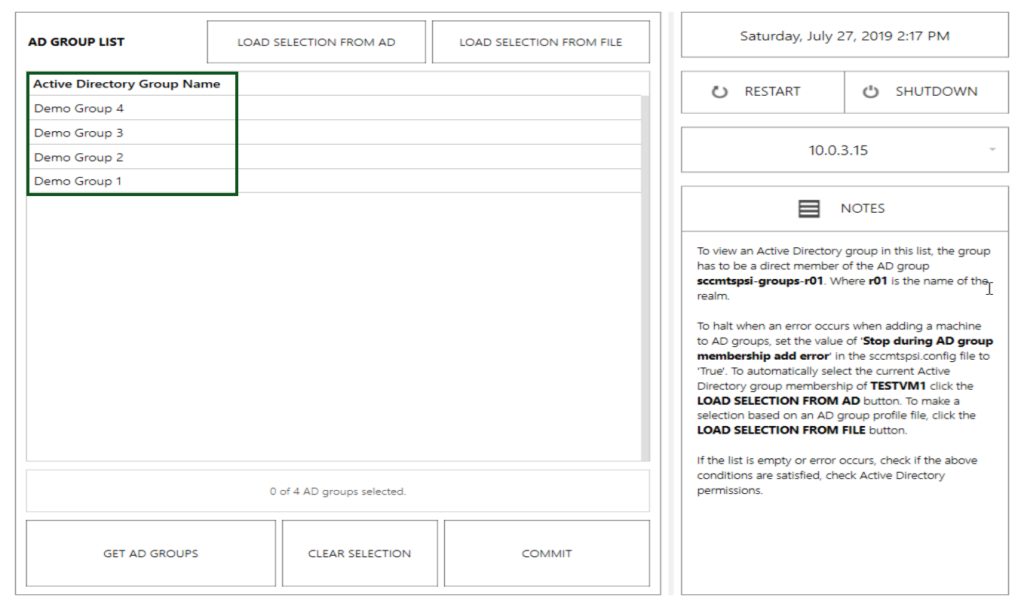Select Demo Group 3 row
Image resolution: width=1024 pixels, height=607 pixels.
point(79,133)
